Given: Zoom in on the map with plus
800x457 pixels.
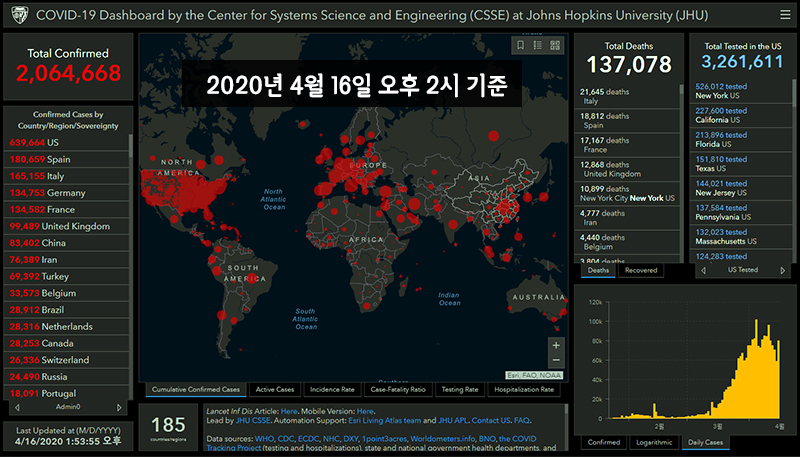Looking at the screenshot, I should 556,345.
